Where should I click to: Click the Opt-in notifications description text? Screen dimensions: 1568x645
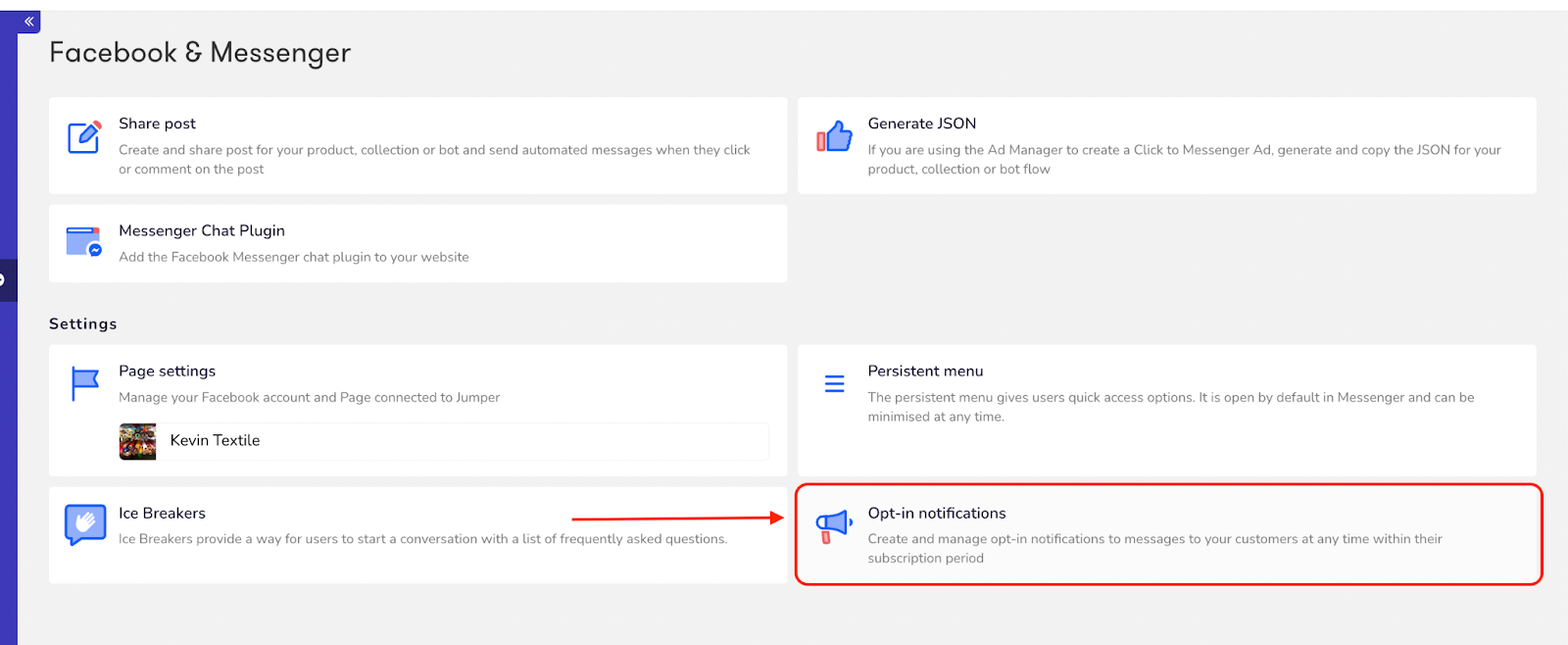[1154, 549]
